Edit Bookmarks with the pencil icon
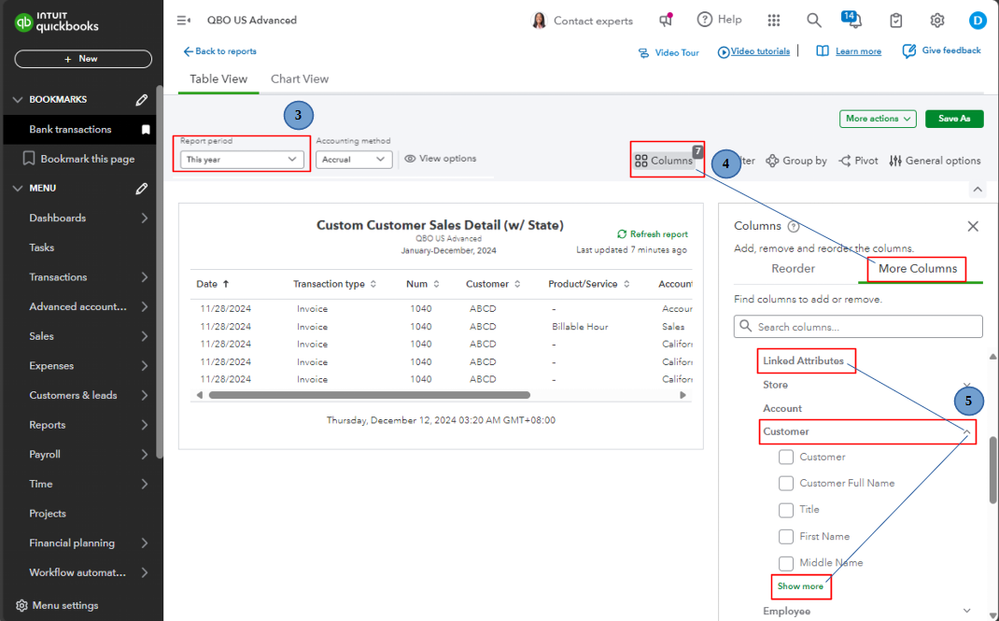 (141, 99)
